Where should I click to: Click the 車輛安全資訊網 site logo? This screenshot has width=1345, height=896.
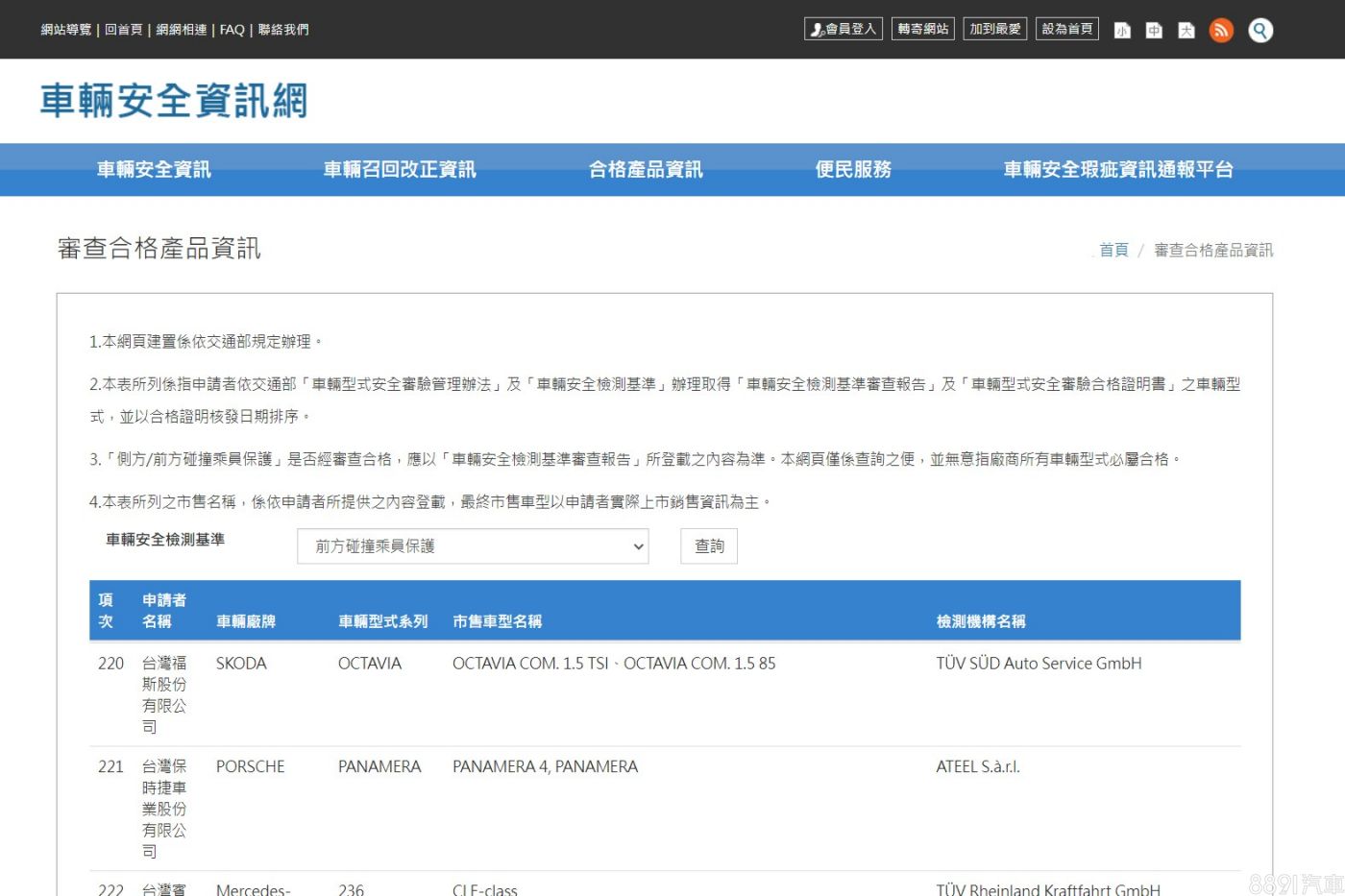(174, 101)
